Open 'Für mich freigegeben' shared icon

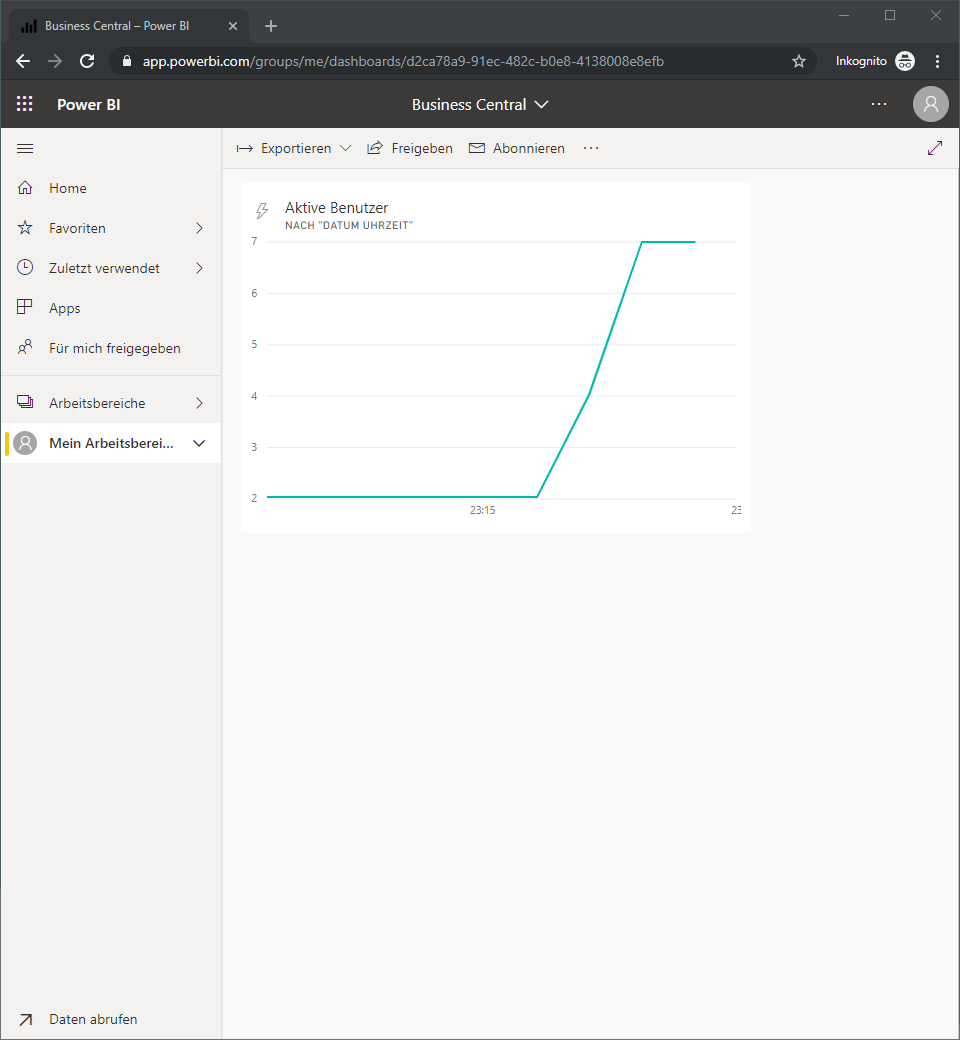click(25, 348)
